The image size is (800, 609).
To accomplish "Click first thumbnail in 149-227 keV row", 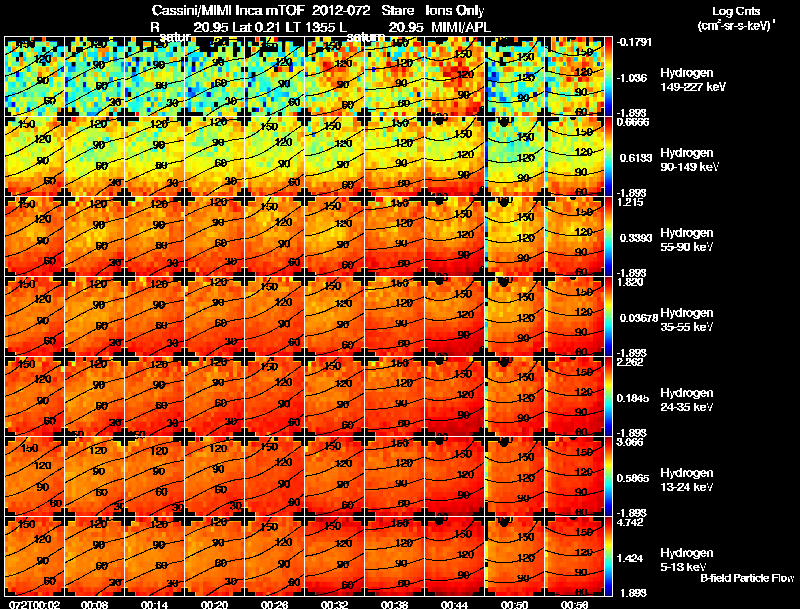I will click(x=34, y=77).
